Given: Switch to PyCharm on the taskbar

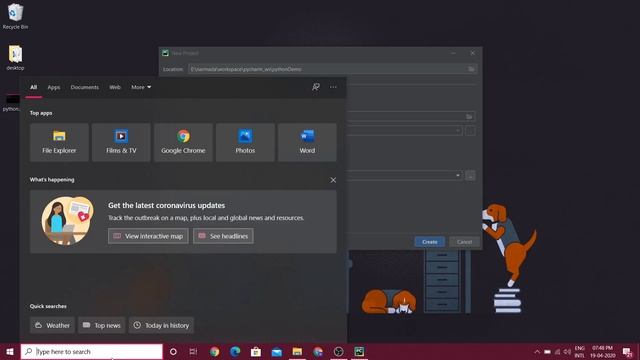Looking at the screenshot, I should click(359, 351).
